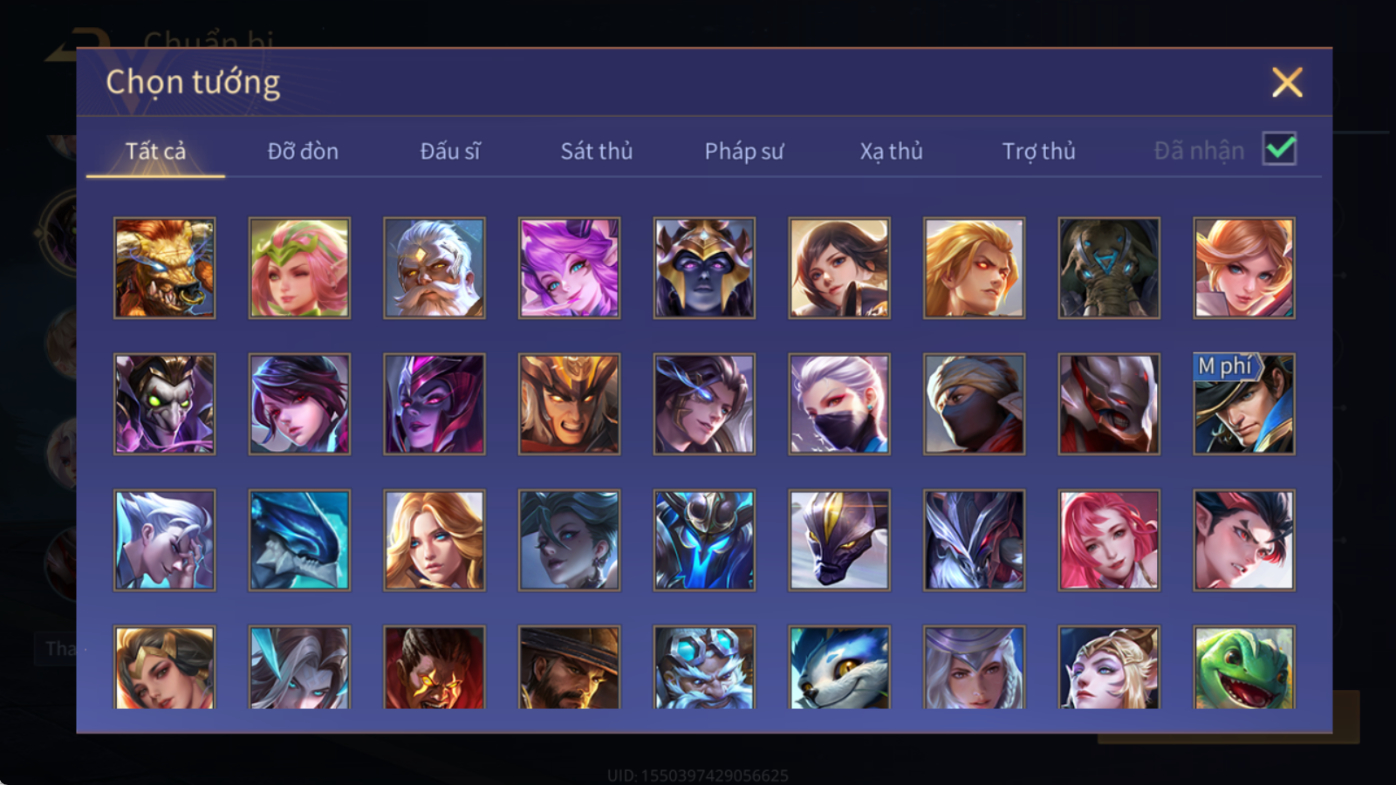
Task: Select the green-eyed plague mask hero
Action: pyautogui.click(x=164, y=404)
